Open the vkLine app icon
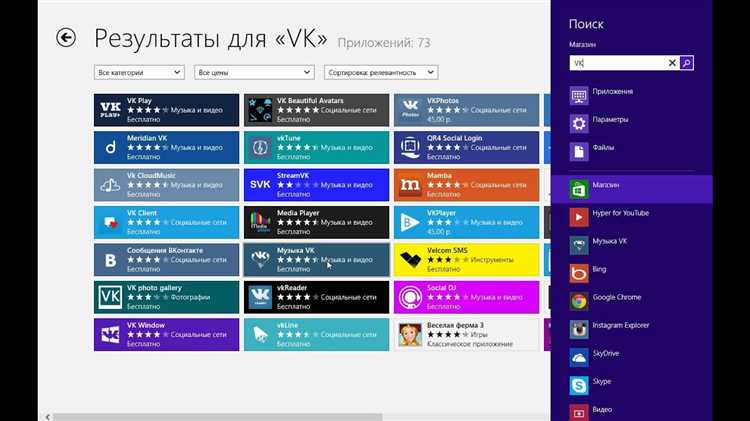750x421 pixels. point(260,334)
